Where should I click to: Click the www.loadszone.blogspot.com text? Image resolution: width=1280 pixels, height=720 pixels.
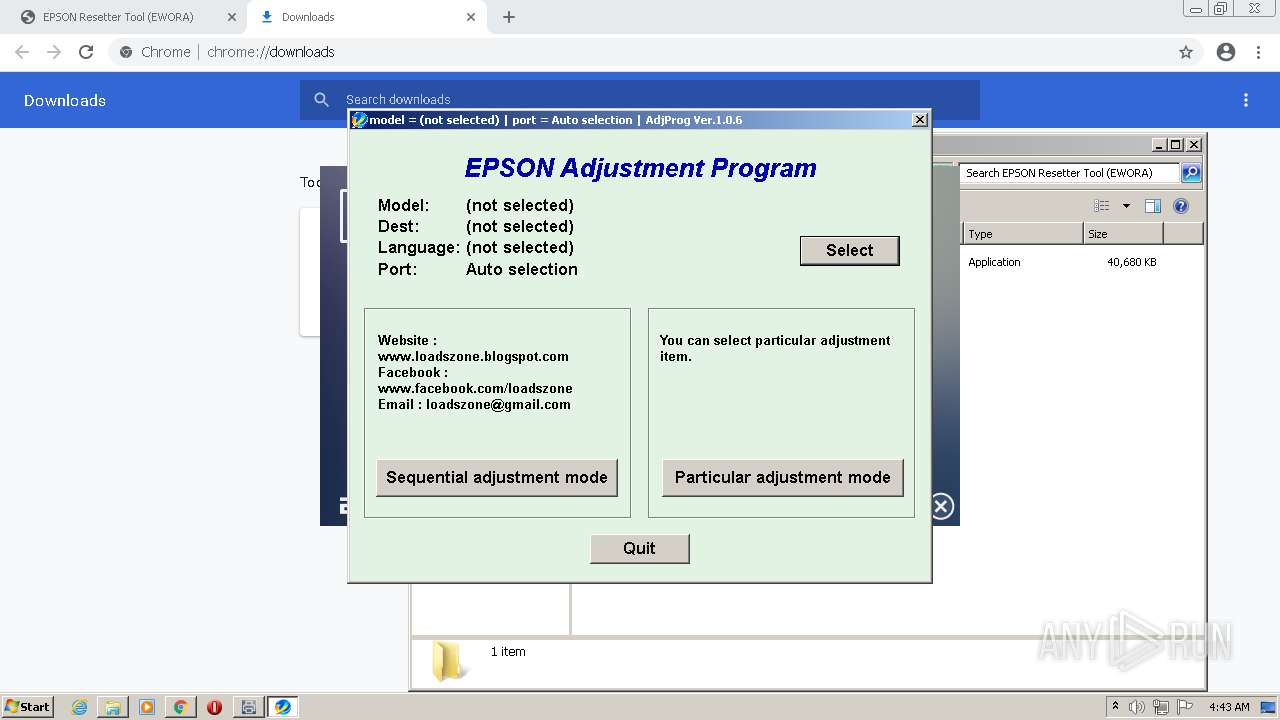(x=473, y=356)
